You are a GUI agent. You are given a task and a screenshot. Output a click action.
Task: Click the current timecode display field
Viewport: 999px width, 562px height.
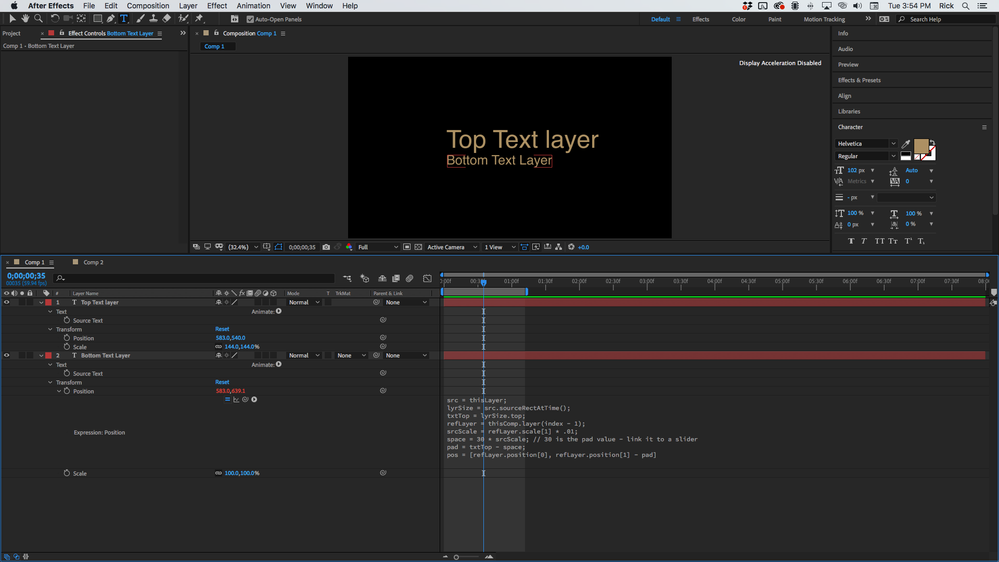(26, 276)
